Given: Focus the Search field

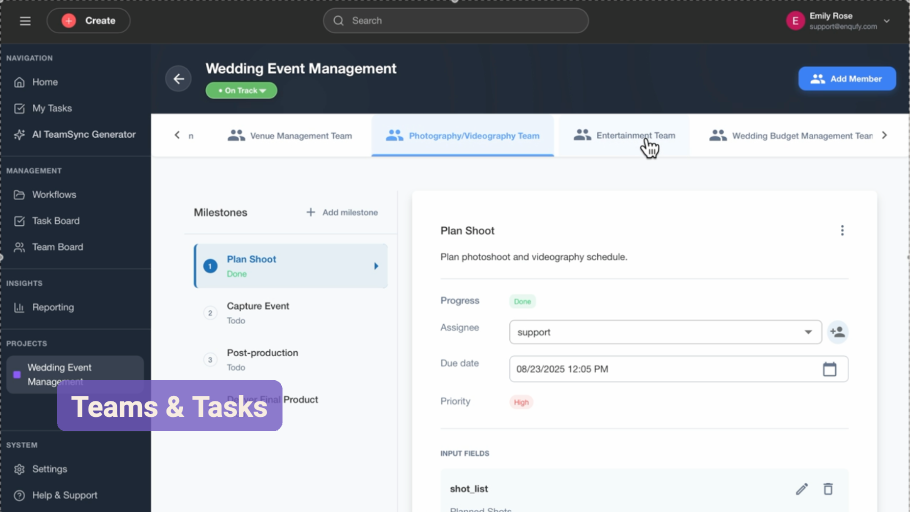Looking at the screenshot, I should pyautogui.click(x=456, y=21).
